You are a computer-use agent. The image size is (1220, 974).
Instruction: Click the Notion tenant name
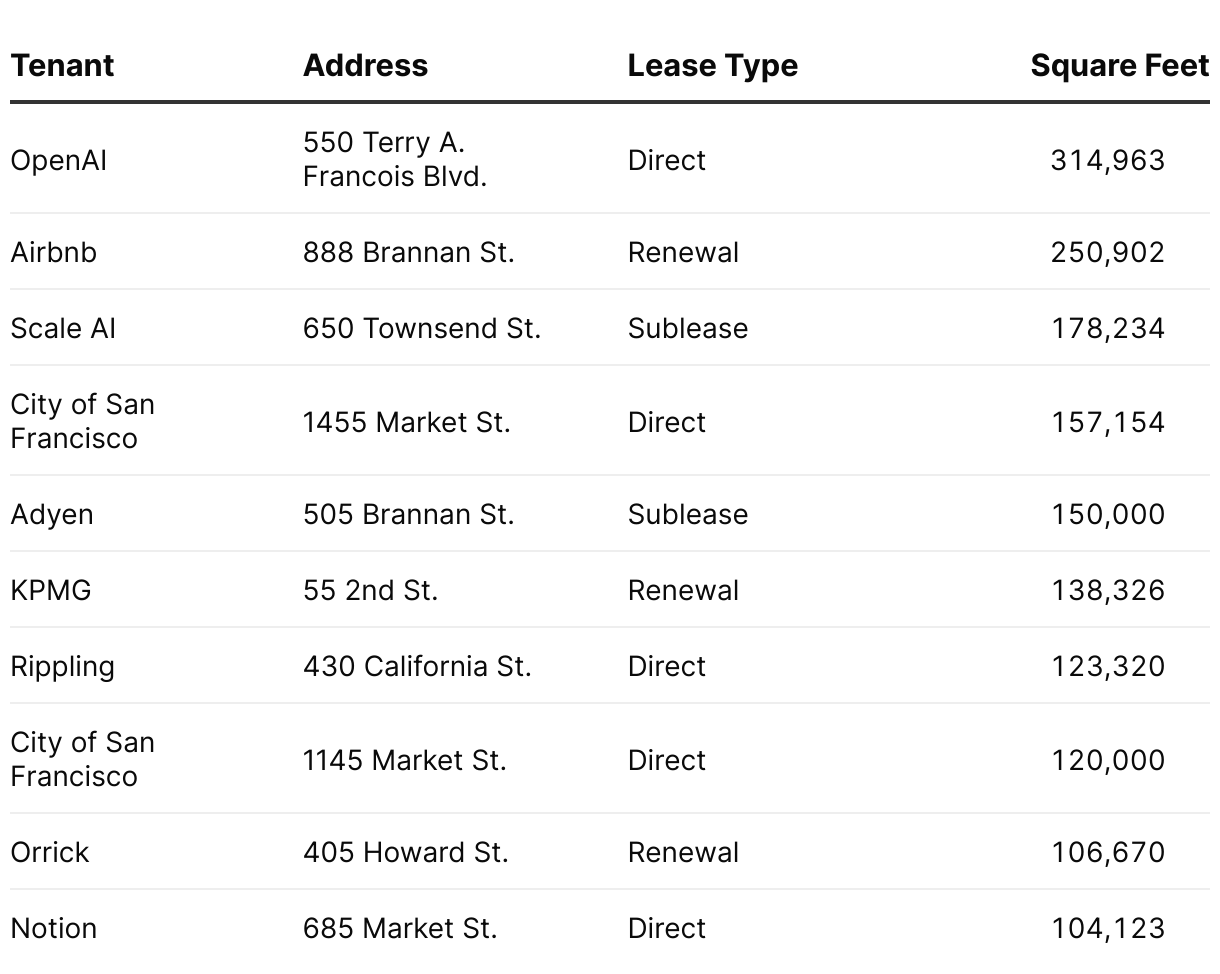(54, 928)
